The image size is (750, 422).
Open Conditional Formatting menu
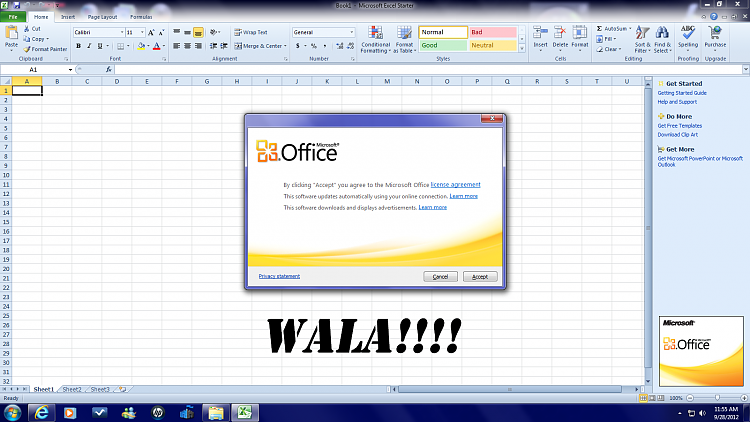point(375,40)
